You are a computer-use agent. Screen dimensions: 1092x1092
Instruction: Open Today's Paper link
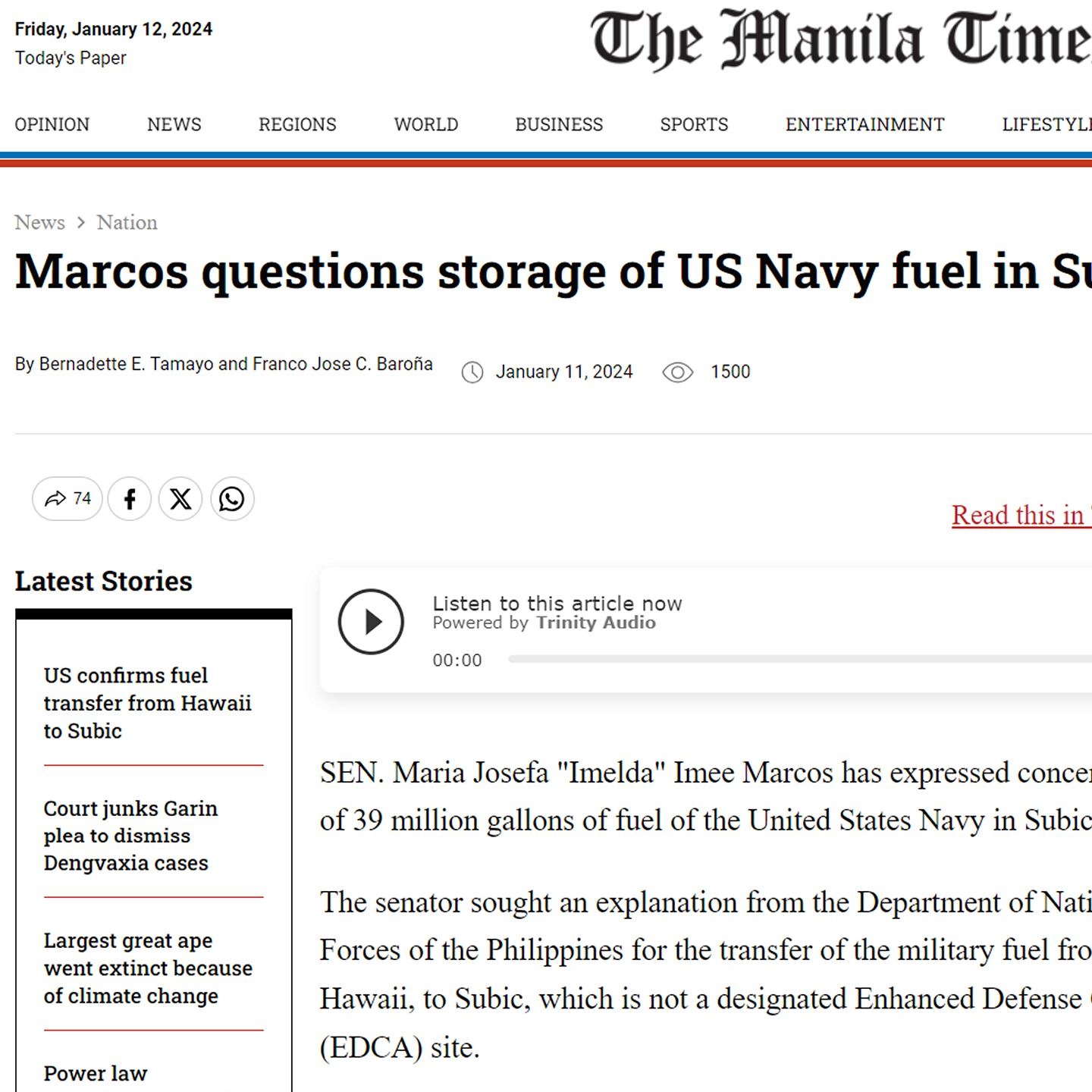tap(71, 58)
